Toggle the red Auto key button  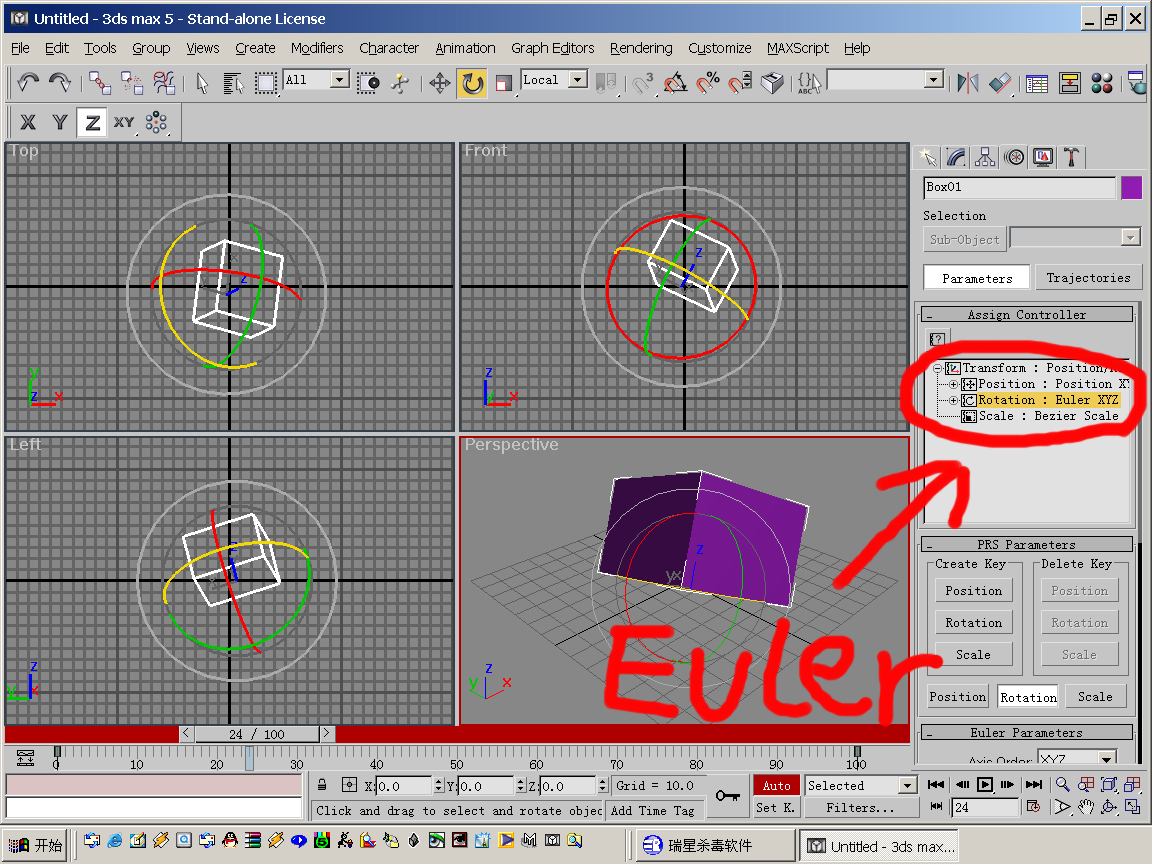point(776,785)
